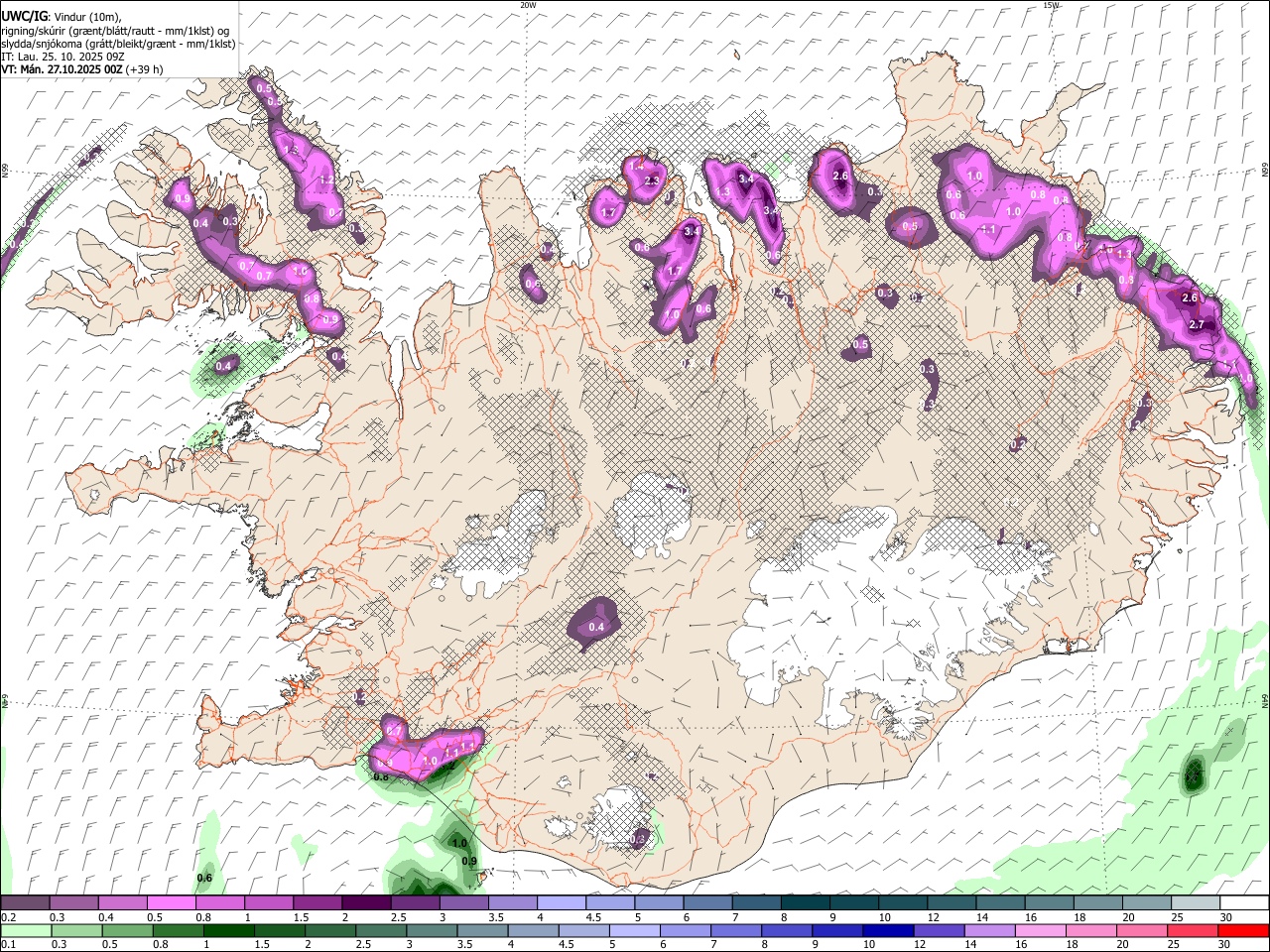Viewport: 1270px width, 952px height.
Task: Pick the darkest green rain swatch labeled 1
Action: coord(228,930)
